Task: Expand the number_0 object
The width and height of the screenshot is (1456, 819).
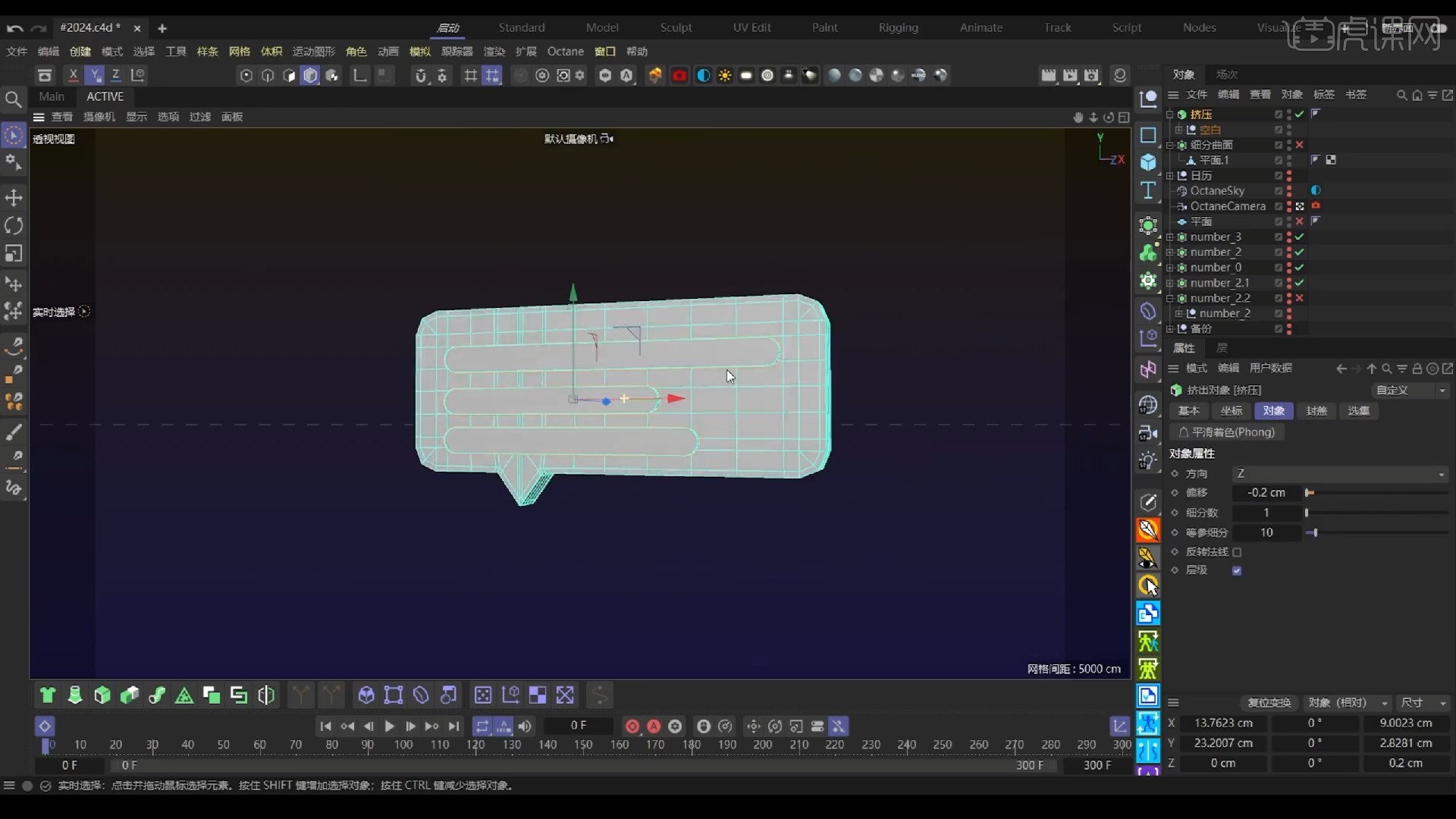Action: click(1170, 267)
